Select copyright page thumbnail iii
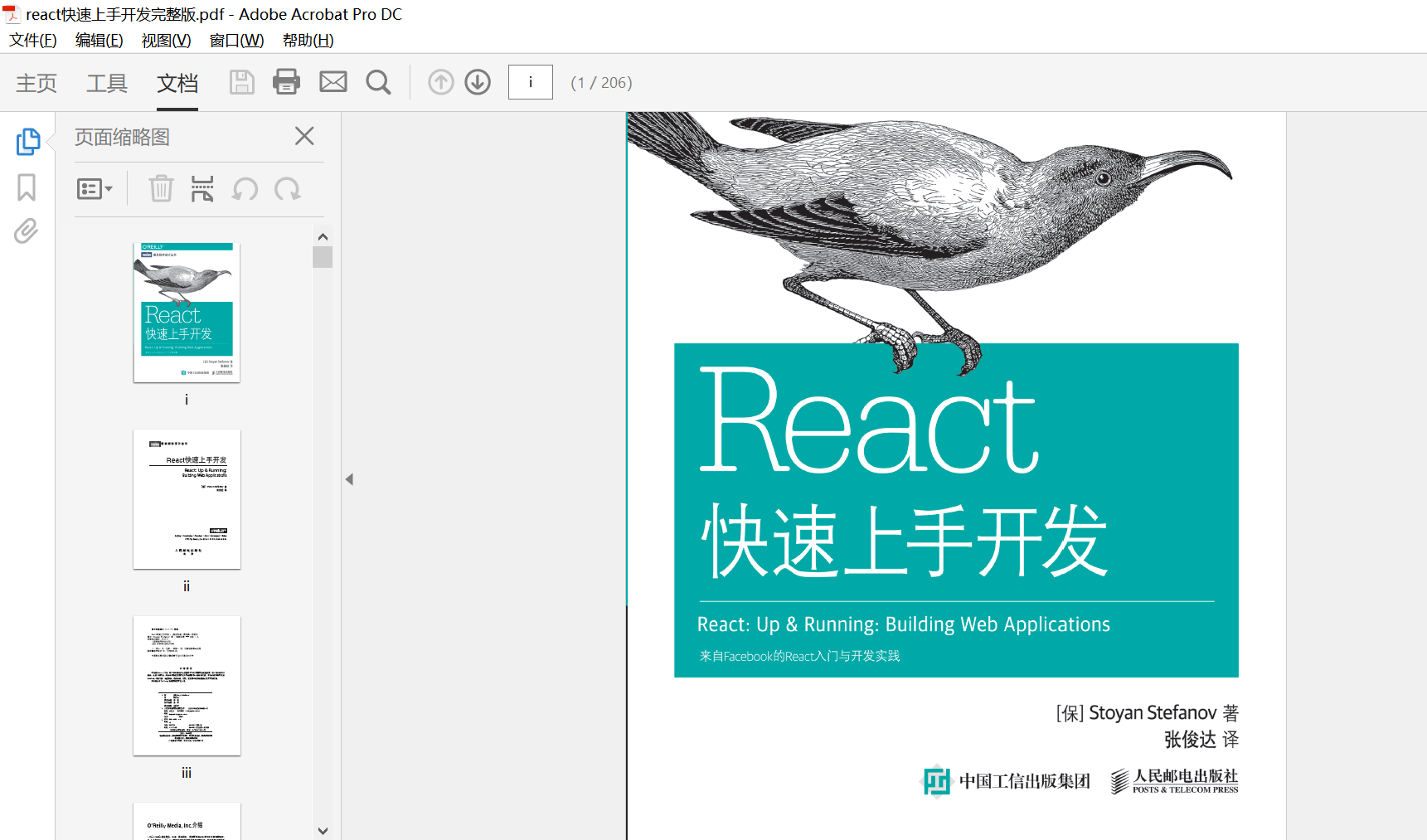The width and height of the screenshot is (1427, 840). tap(187, 686)
